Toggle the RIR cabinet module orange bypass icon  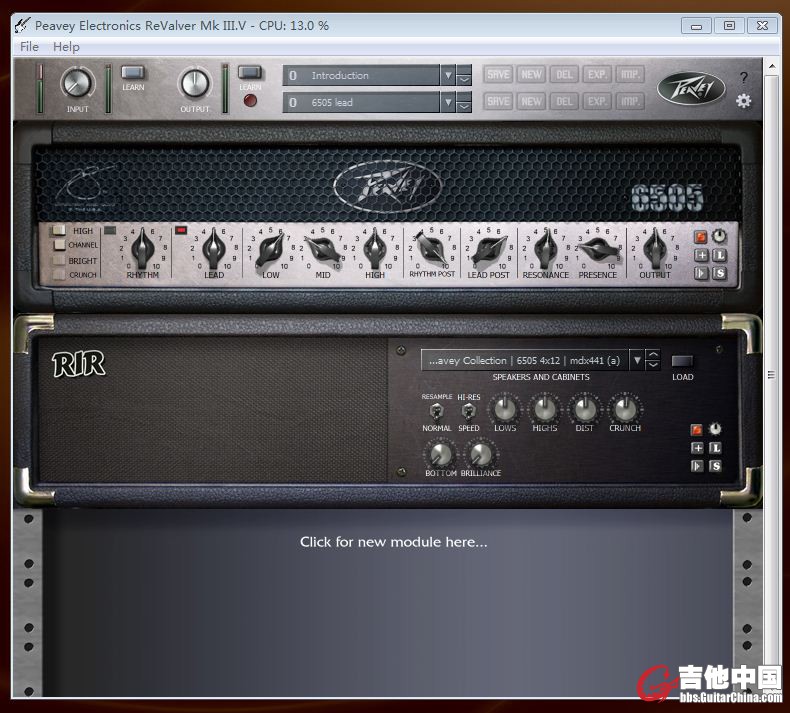(697, 429)
